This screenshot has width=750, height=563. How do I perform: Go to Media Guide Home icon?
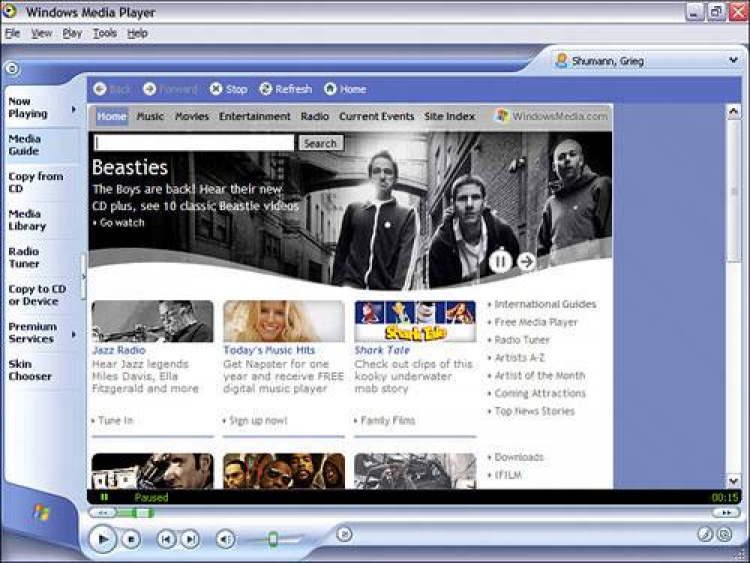[330, 89]
